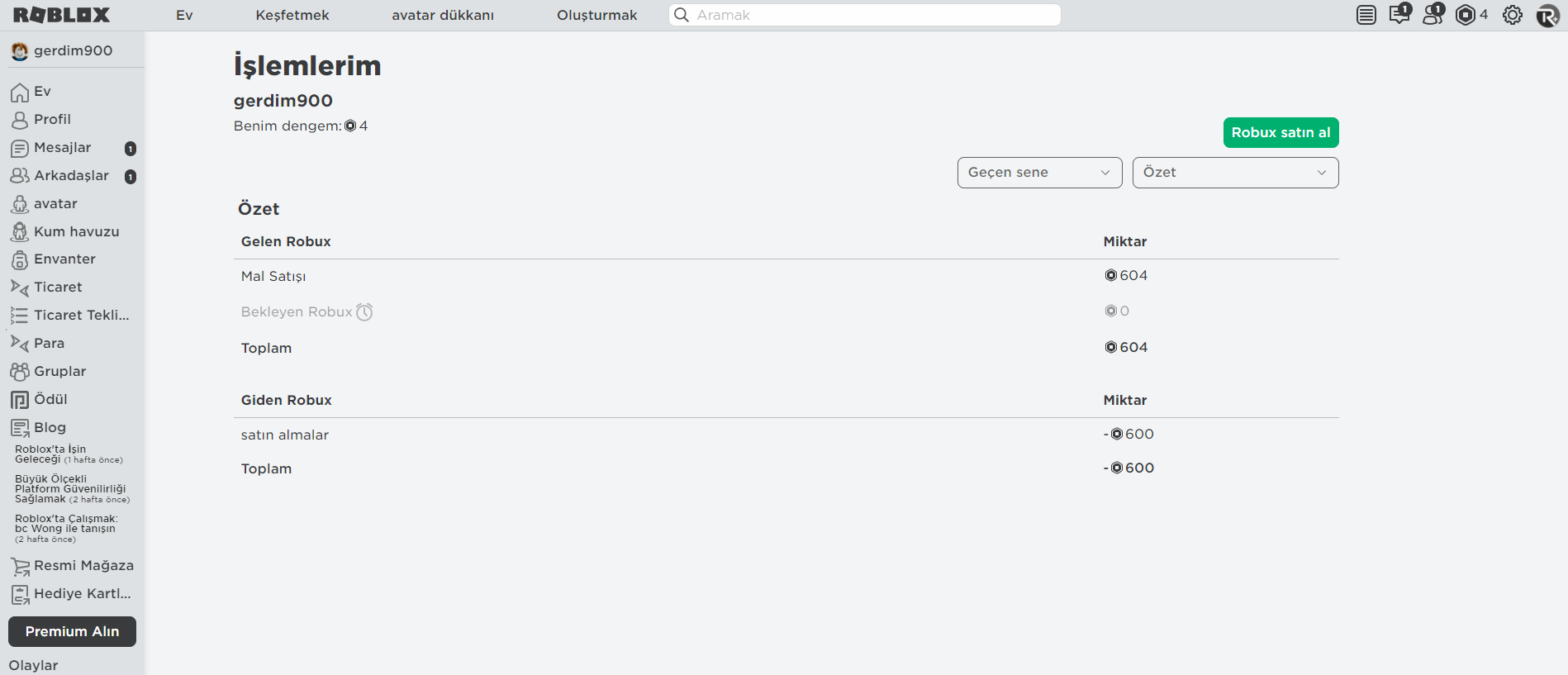The height and width of the screenshot is (675, 1568).
Task: Open Mesajlar in sidebar
Action: pyautogui.click(x=50, y=147)
